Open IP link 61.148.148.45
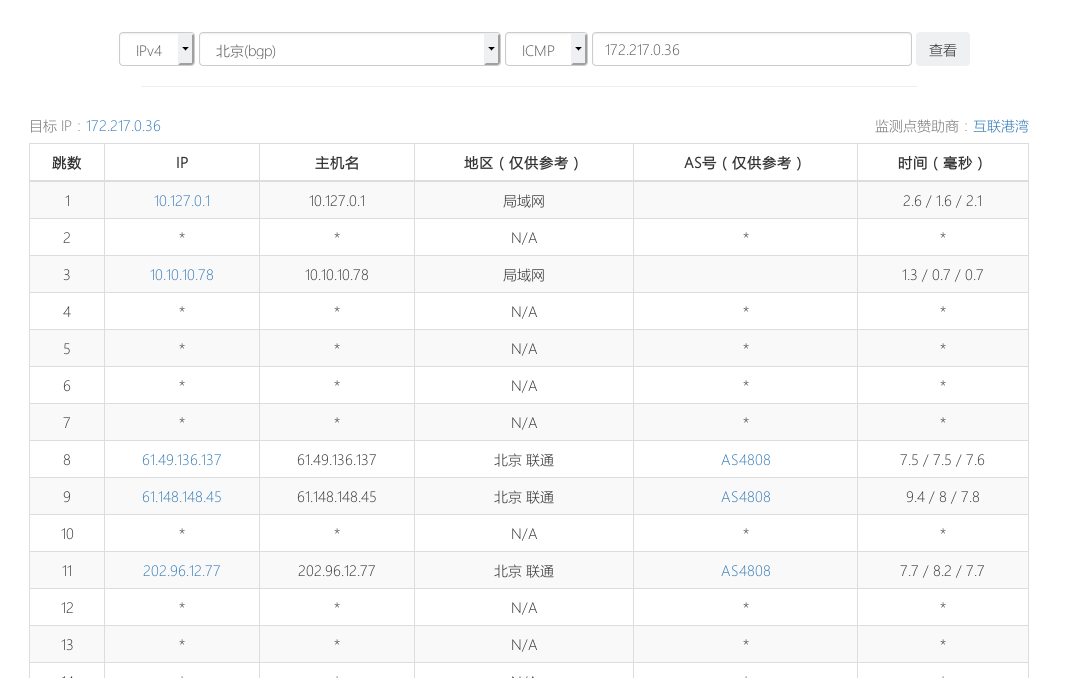The image size is (1079, 678). coord(182,497)
